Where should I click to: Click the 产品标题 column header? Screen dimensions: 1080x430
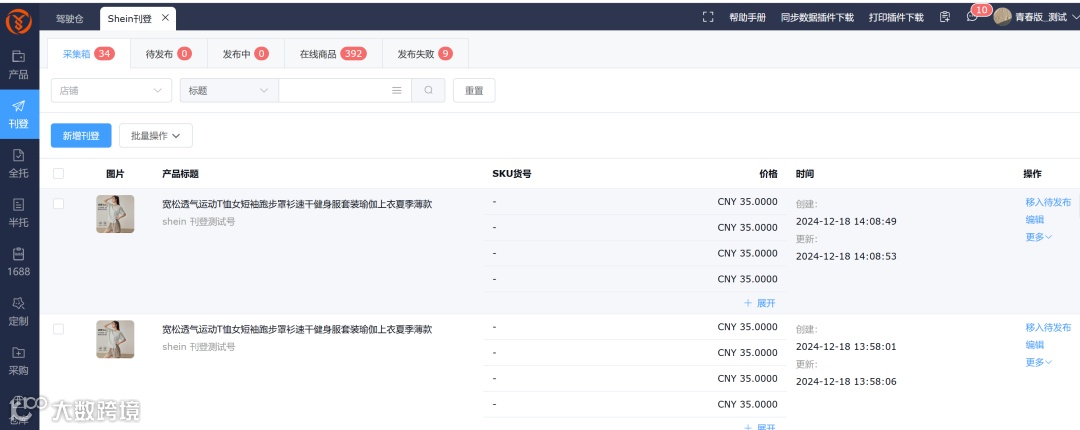point(180,174)
